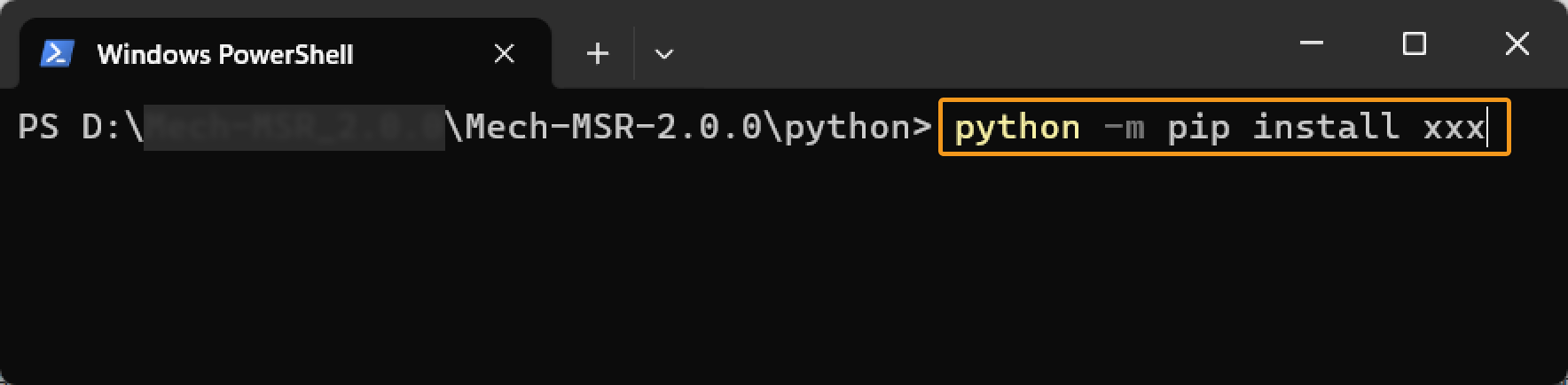Click the blurred section of the path
Image resolution: width=1568 pixels, height=385 pixels.
(x=294, y=127)
